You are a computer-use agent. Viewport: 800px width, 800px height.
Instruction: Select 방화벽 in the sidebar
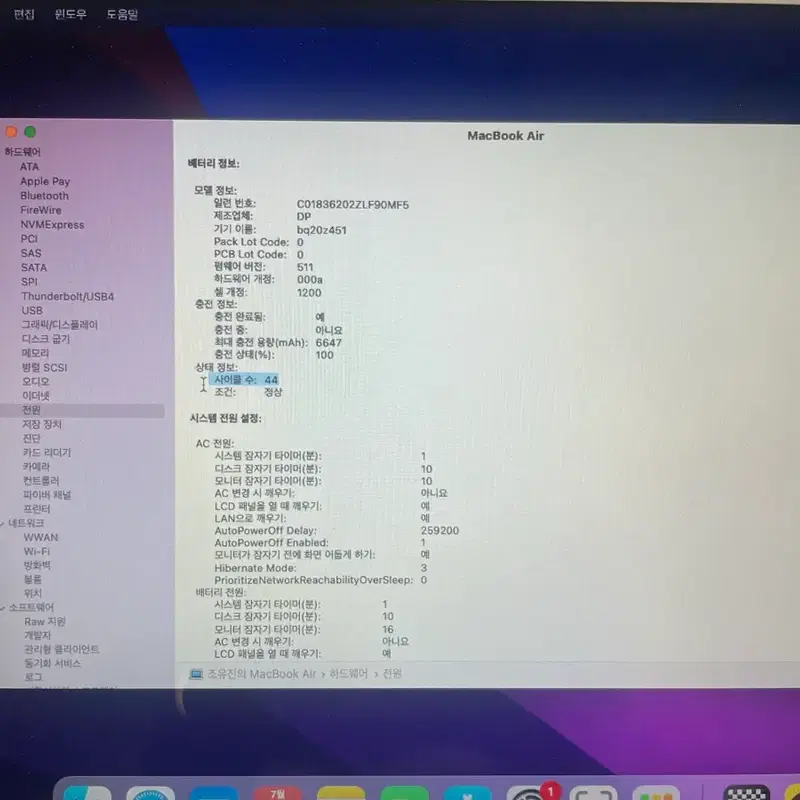[37, 565]
